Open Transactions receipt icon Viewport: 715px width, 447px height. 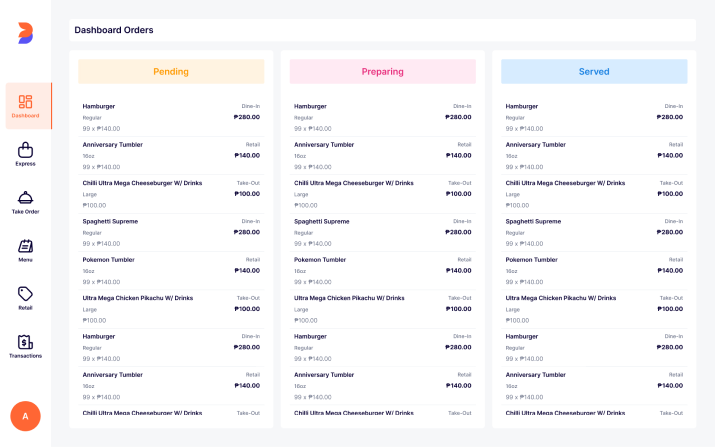[x=25, y=342]
